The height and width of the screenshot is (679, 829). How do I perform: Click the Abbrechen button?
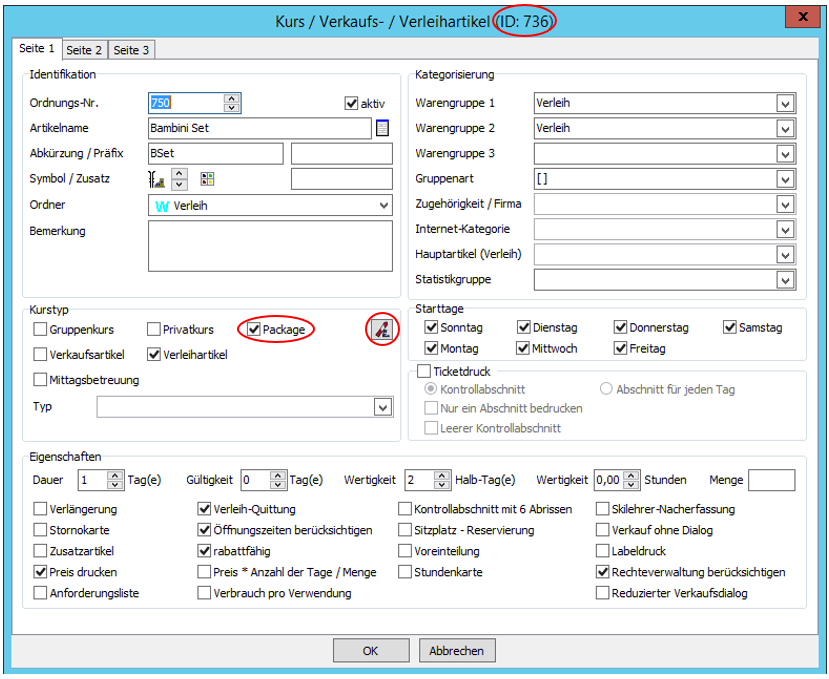tap(457, 650)
